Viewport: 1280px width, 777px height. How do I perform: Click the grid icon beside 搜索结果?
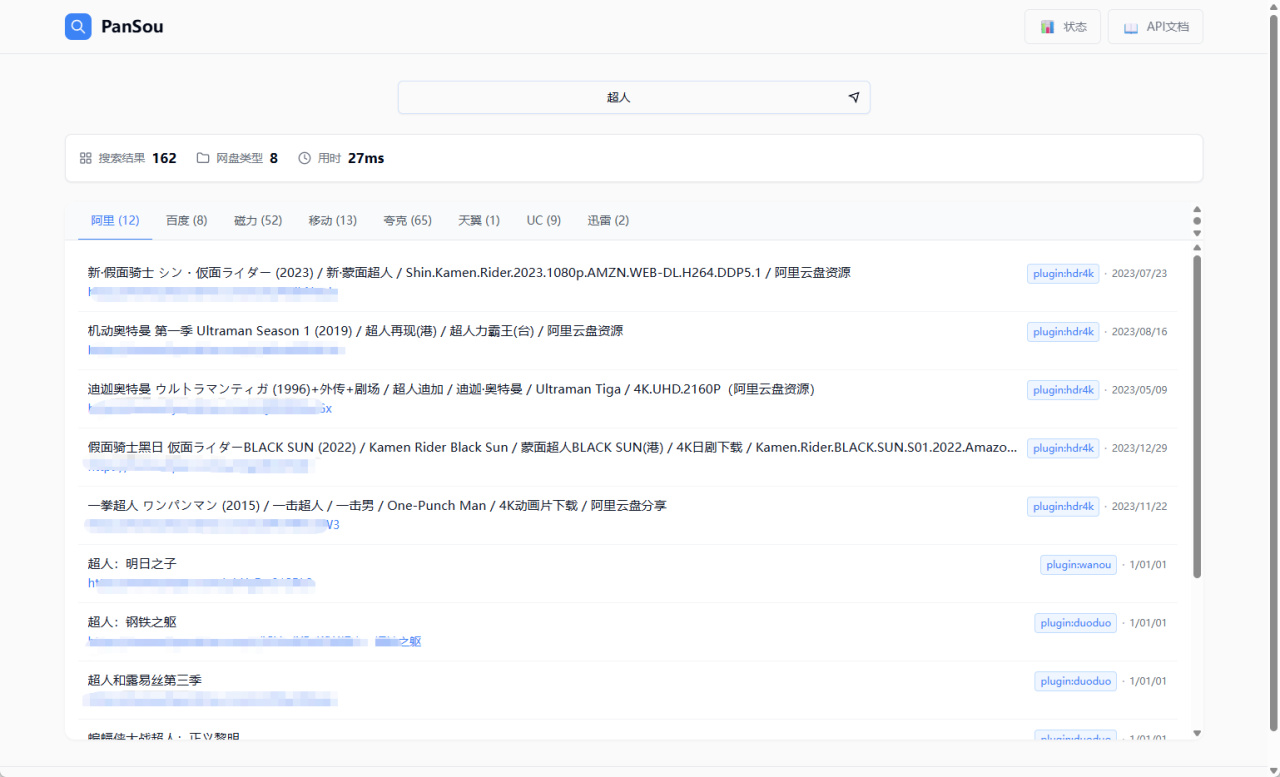(86, 158)
